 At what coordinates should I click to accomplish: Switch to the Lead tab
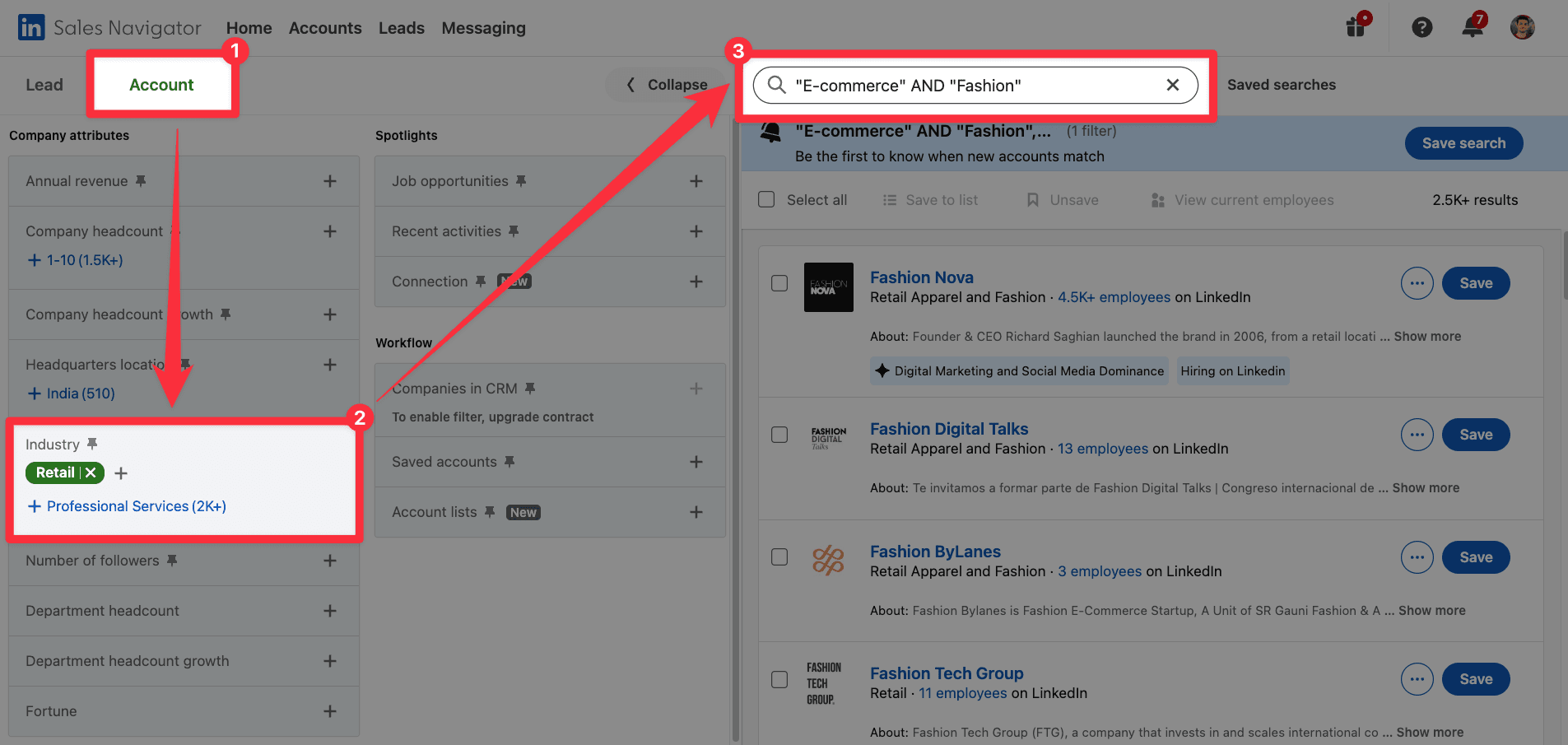[44, 85]
